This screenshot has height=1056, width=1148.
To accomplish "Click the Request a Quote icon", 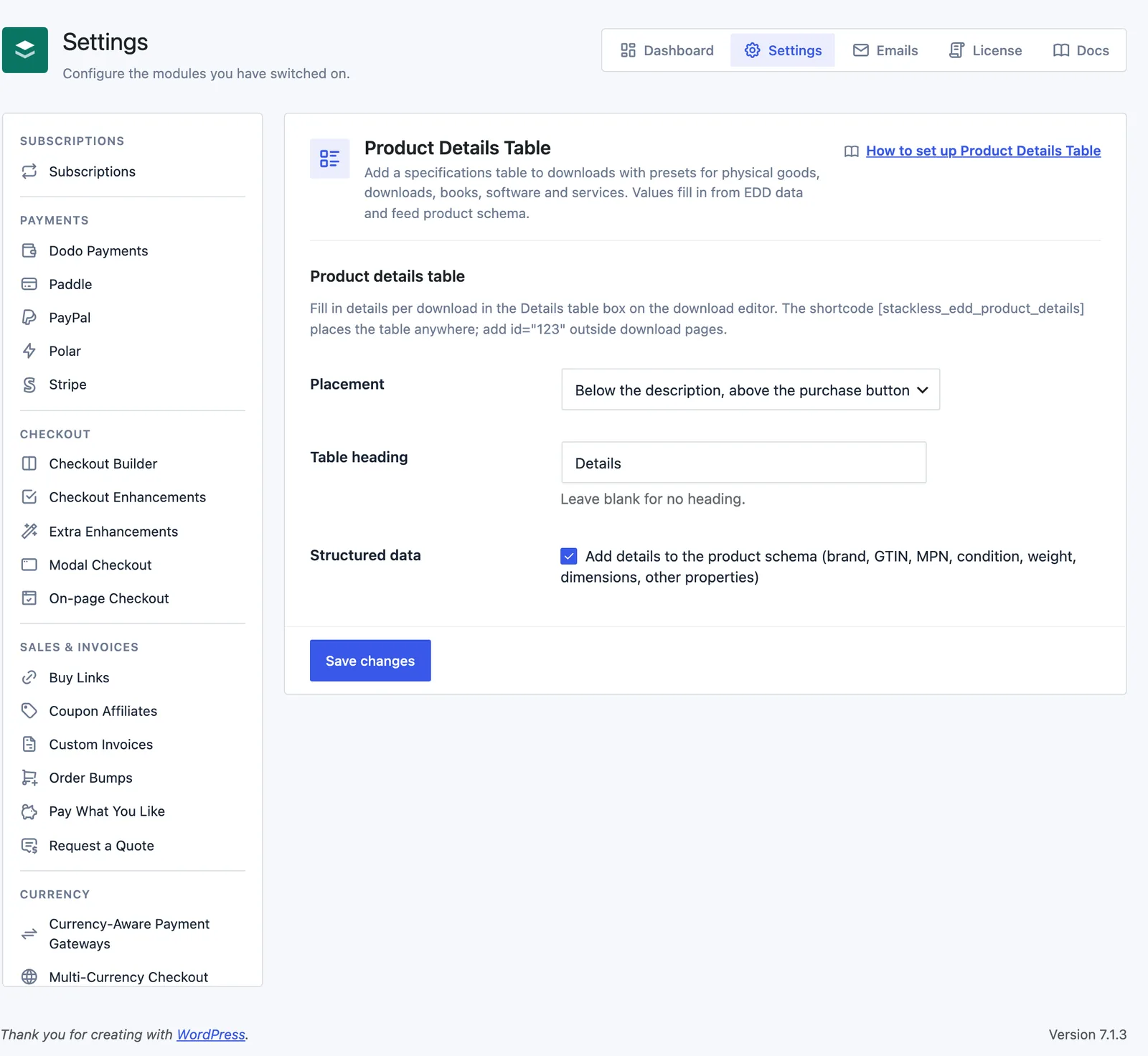I will pos(29,846).
